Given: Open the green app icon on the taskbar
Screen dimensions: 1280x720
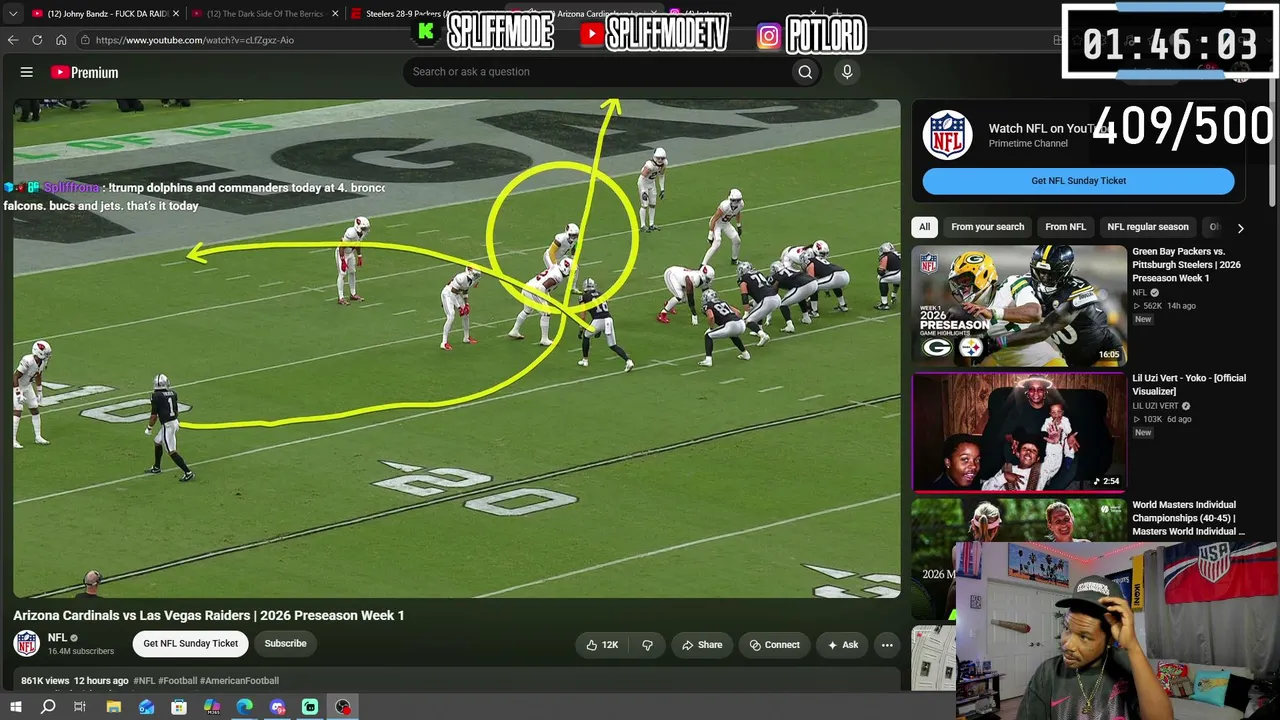Looking at the screenshot, I should point(310,707).
